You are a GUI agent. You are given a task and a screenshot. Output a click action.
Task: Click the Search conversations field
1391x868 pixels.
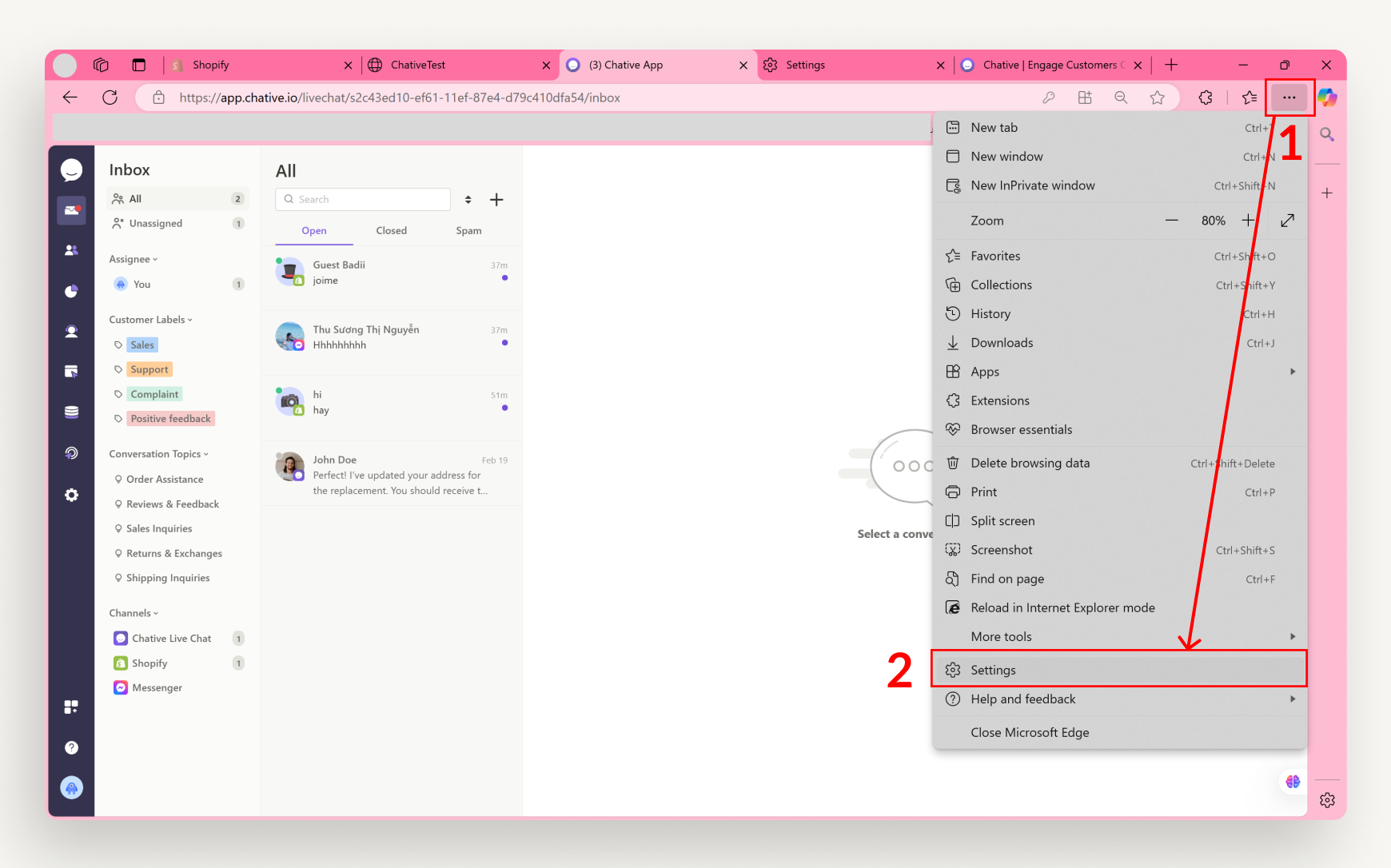(362, 199)
